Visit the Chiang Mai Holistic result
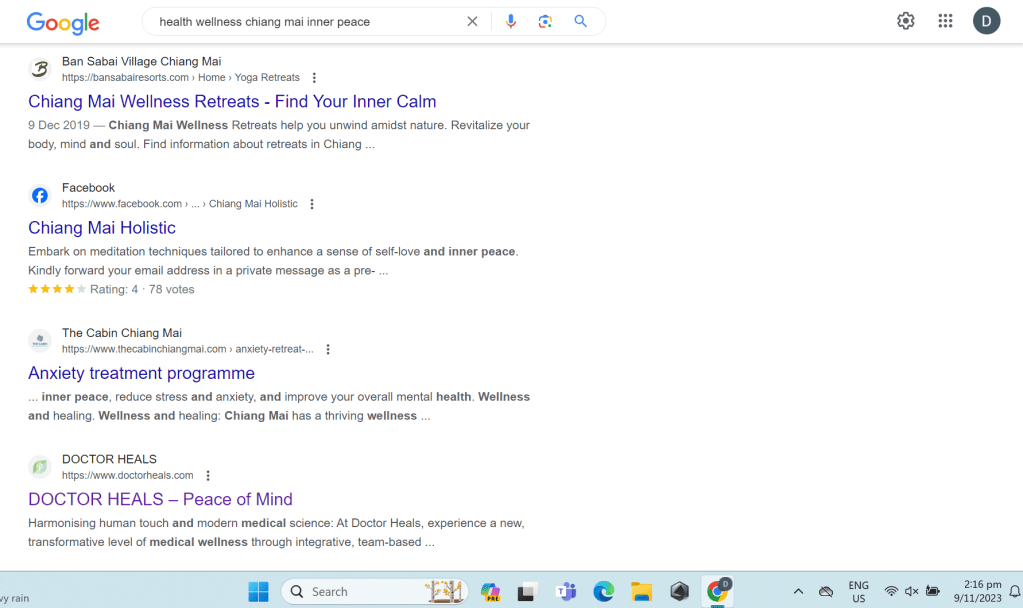Viewport: 1023px width, 608px height. pyautogui.click(x=102, y=228)
